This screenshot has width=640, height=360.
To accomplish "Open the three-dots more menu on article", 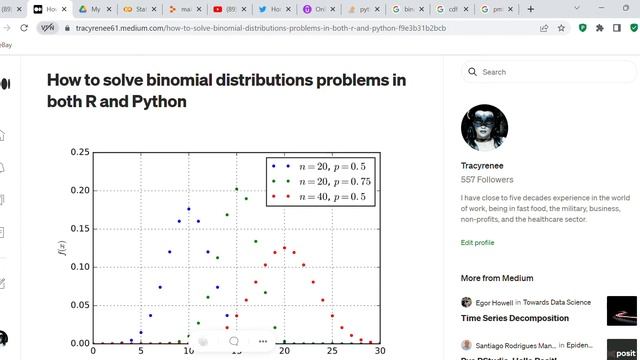I will tap(263, 341).
